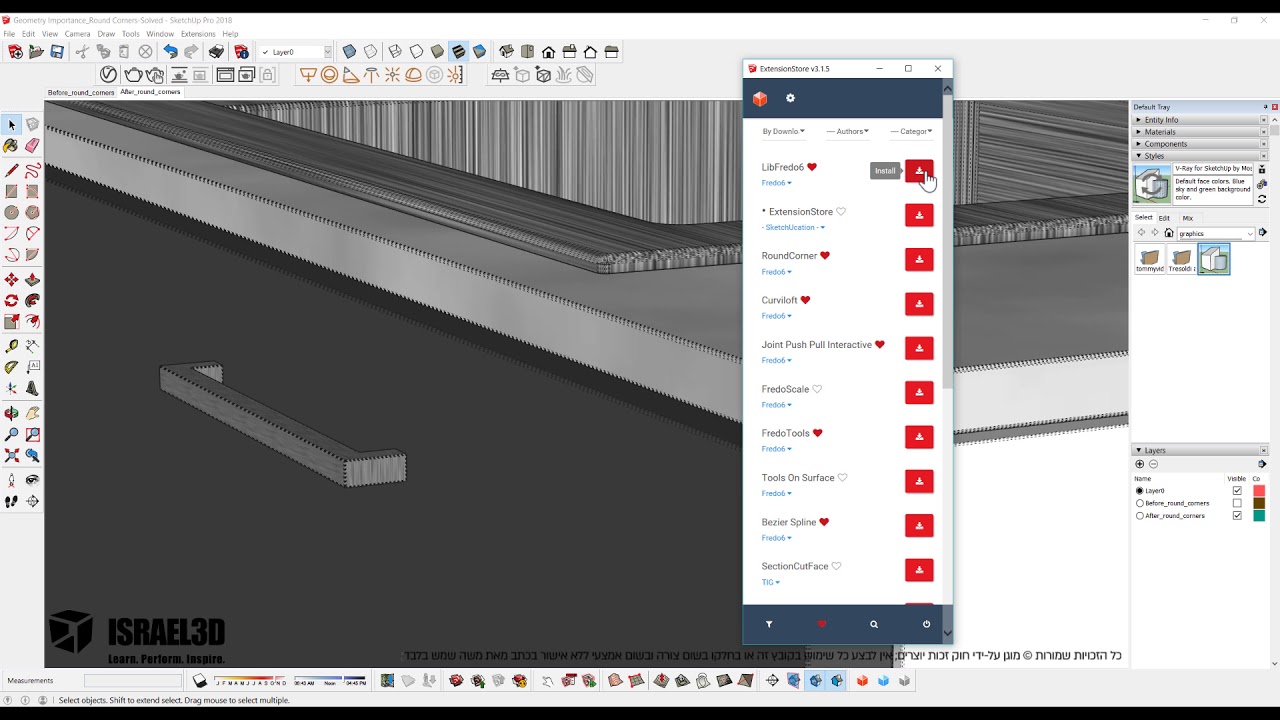Open the Categor filter dropdown
1280x720 pixels.
click(x=912, y=131)
